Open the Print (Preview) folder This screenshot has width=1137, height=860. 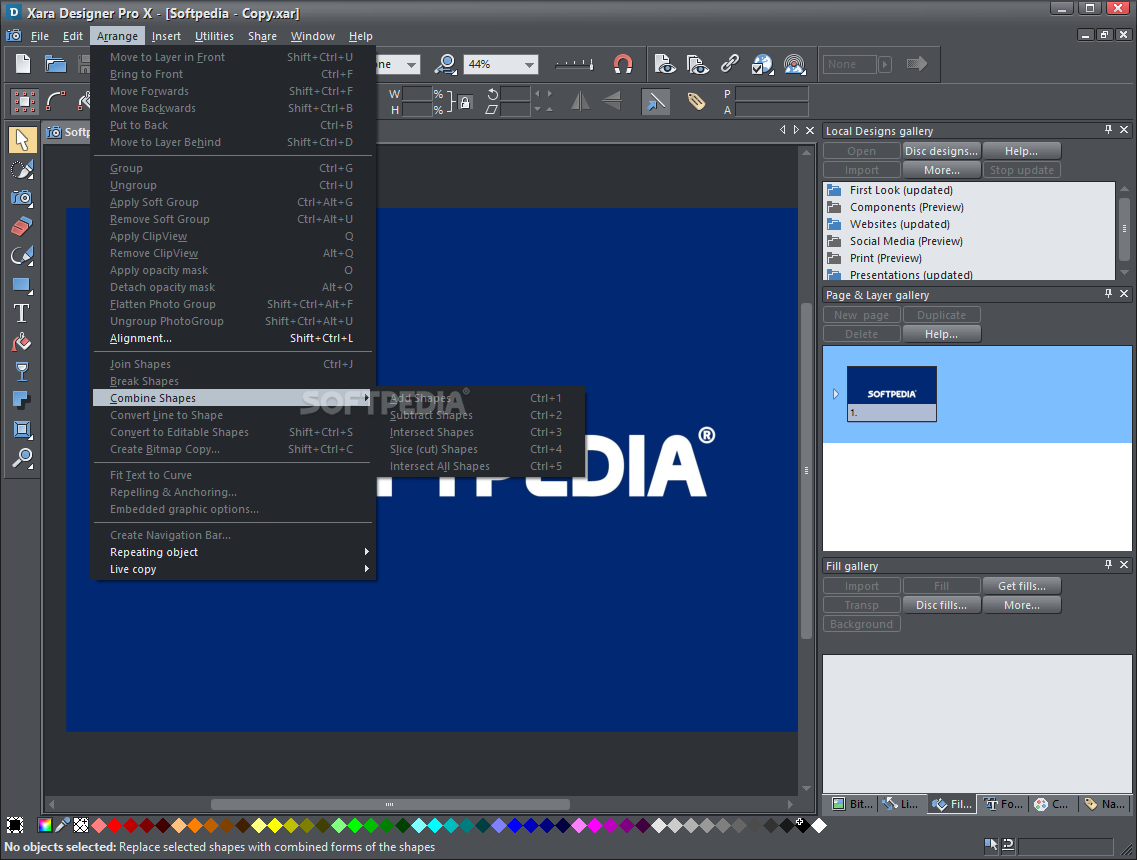(x=886, y=258)
